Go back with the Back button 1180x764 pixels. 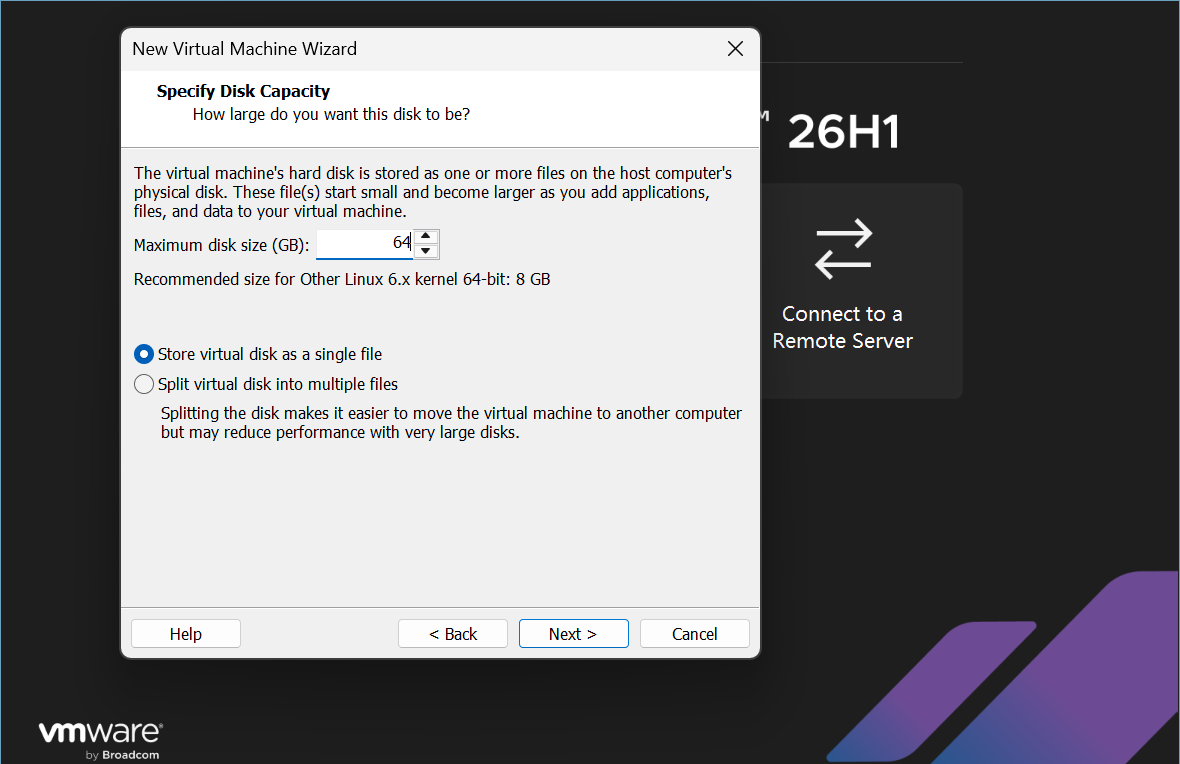pyautogui.click(x=453, y=634)
